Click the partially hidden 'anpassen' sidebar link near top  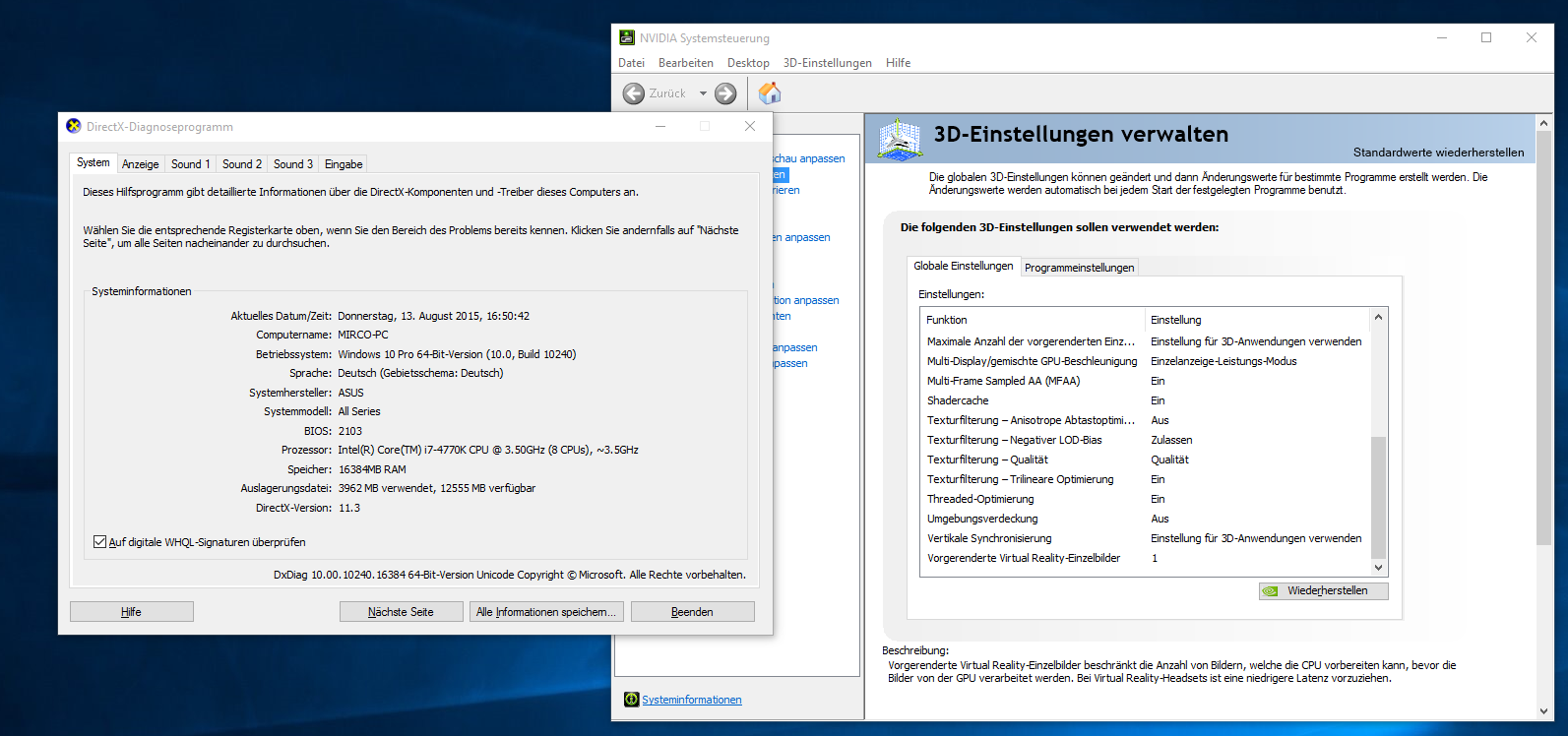[x=809, y=158]
